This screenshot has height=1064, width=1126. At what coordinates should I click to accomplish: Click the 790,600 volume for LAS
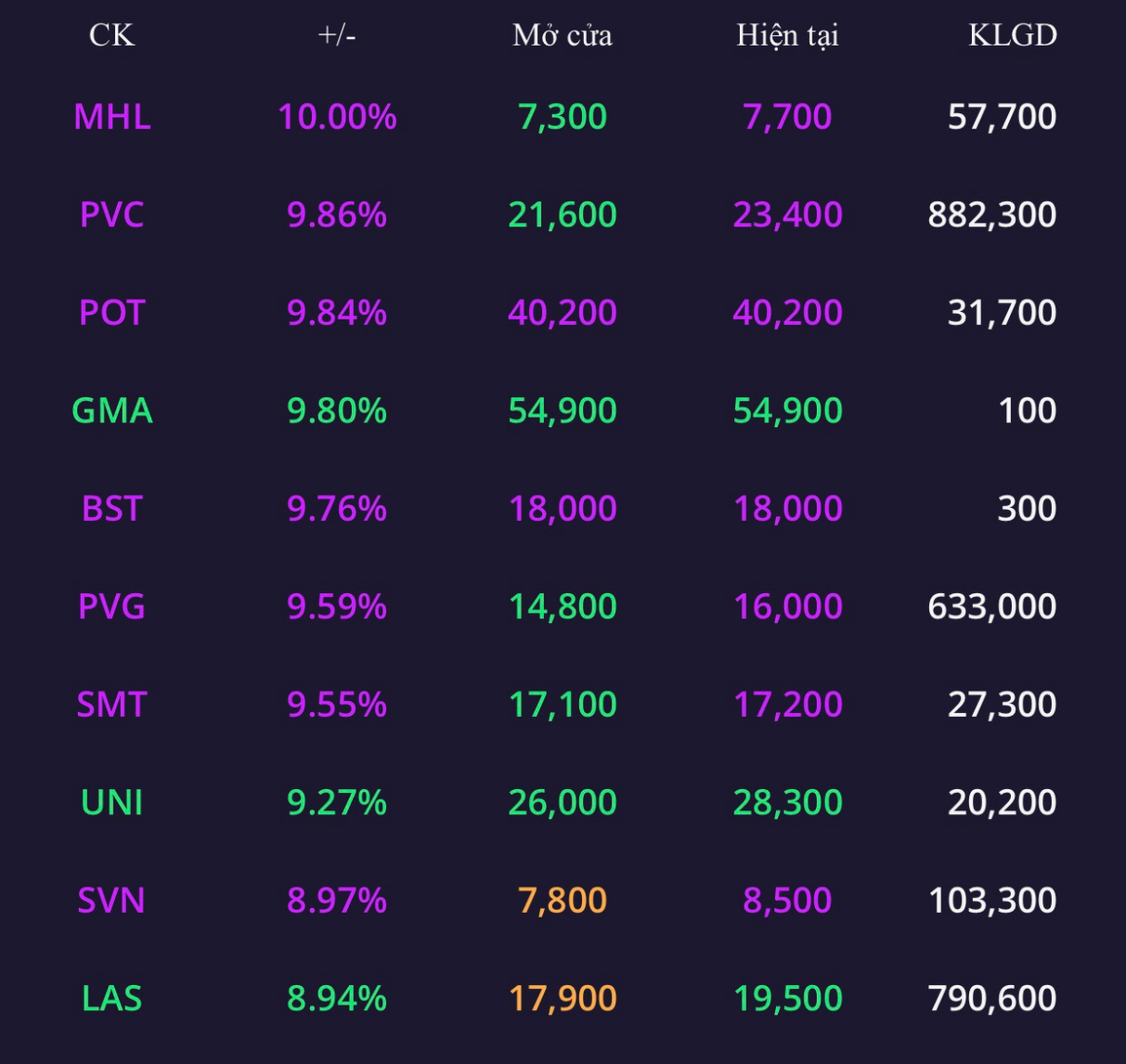click(x=991, y=998)
